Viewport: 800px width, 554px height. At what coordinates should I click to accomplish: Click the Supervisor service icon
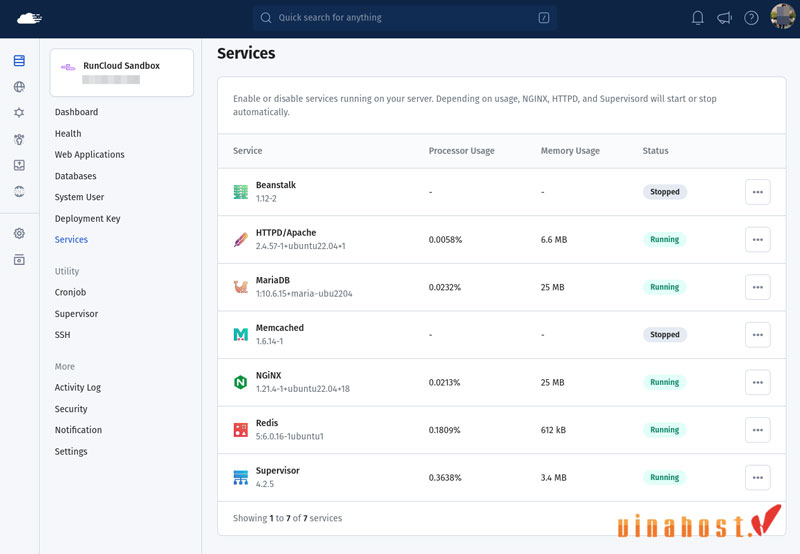[240, 477]
